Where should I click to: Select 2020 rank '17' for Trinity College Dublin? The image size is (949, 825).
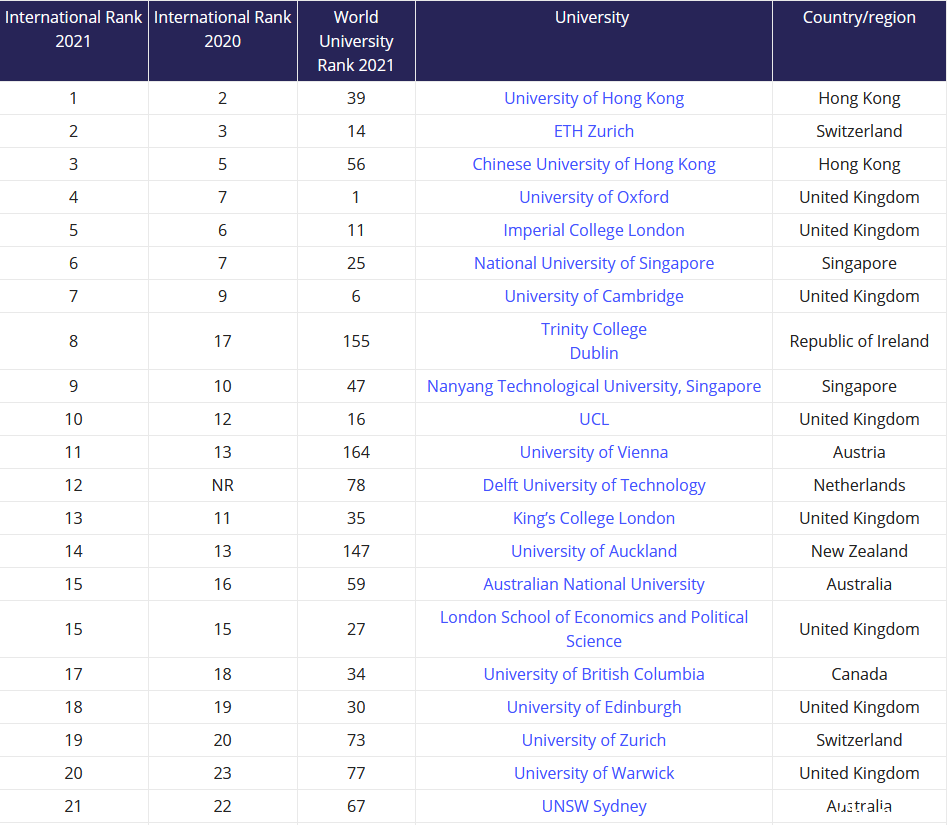(x=223, y=341)
